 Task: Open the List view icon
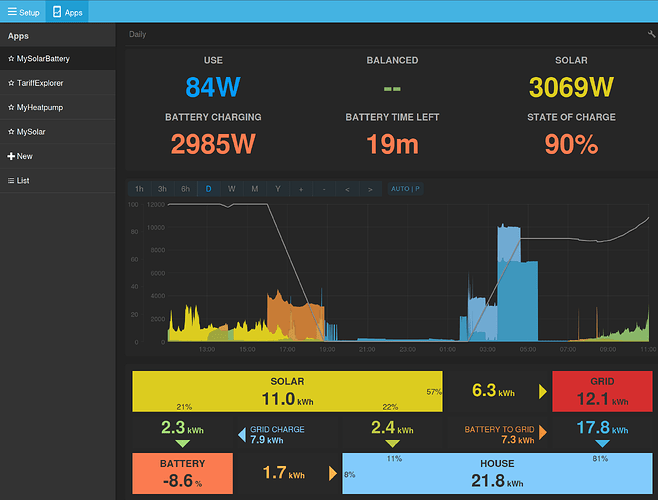click(11, 181)
